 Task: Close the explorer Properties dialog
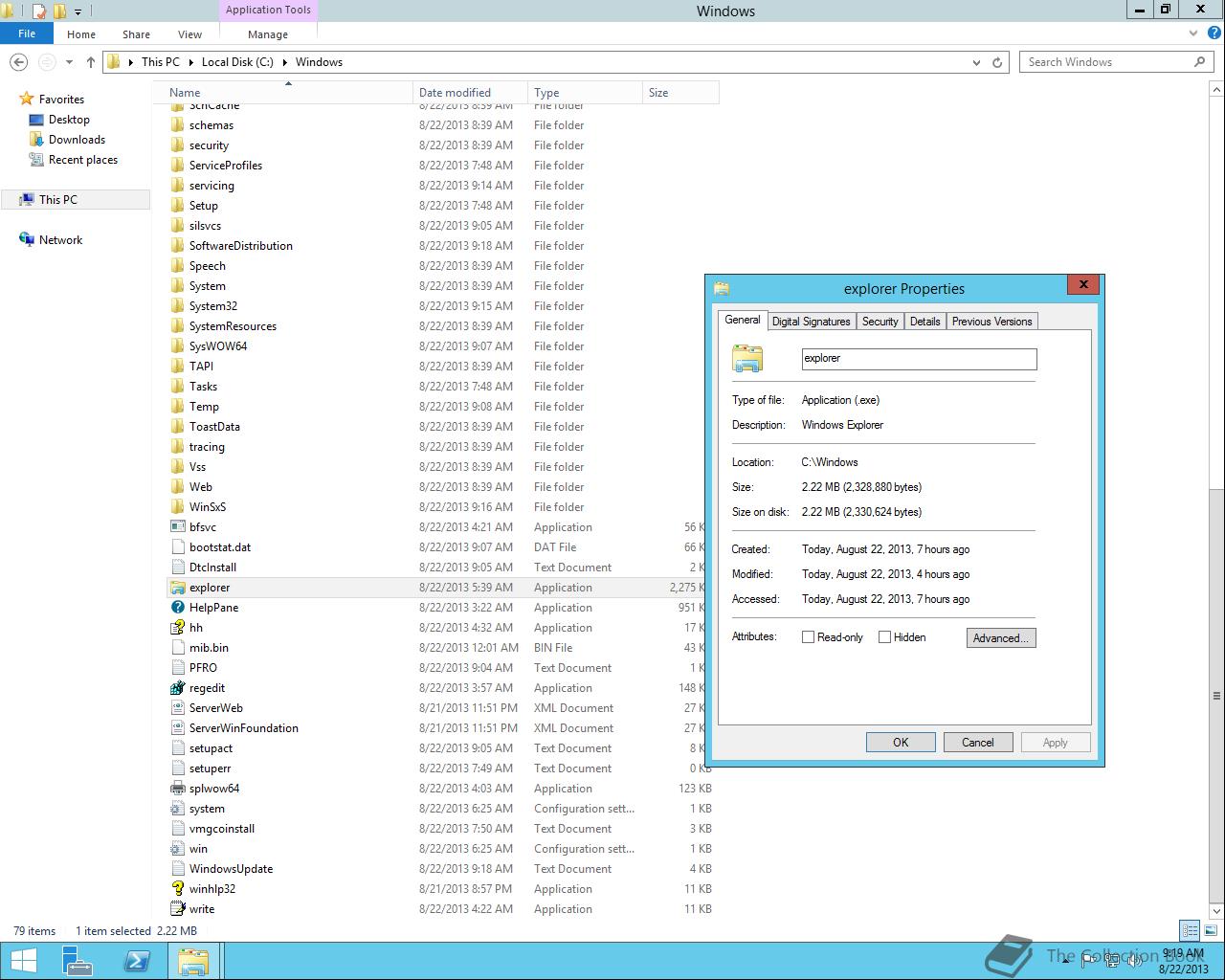point(1083,284)
